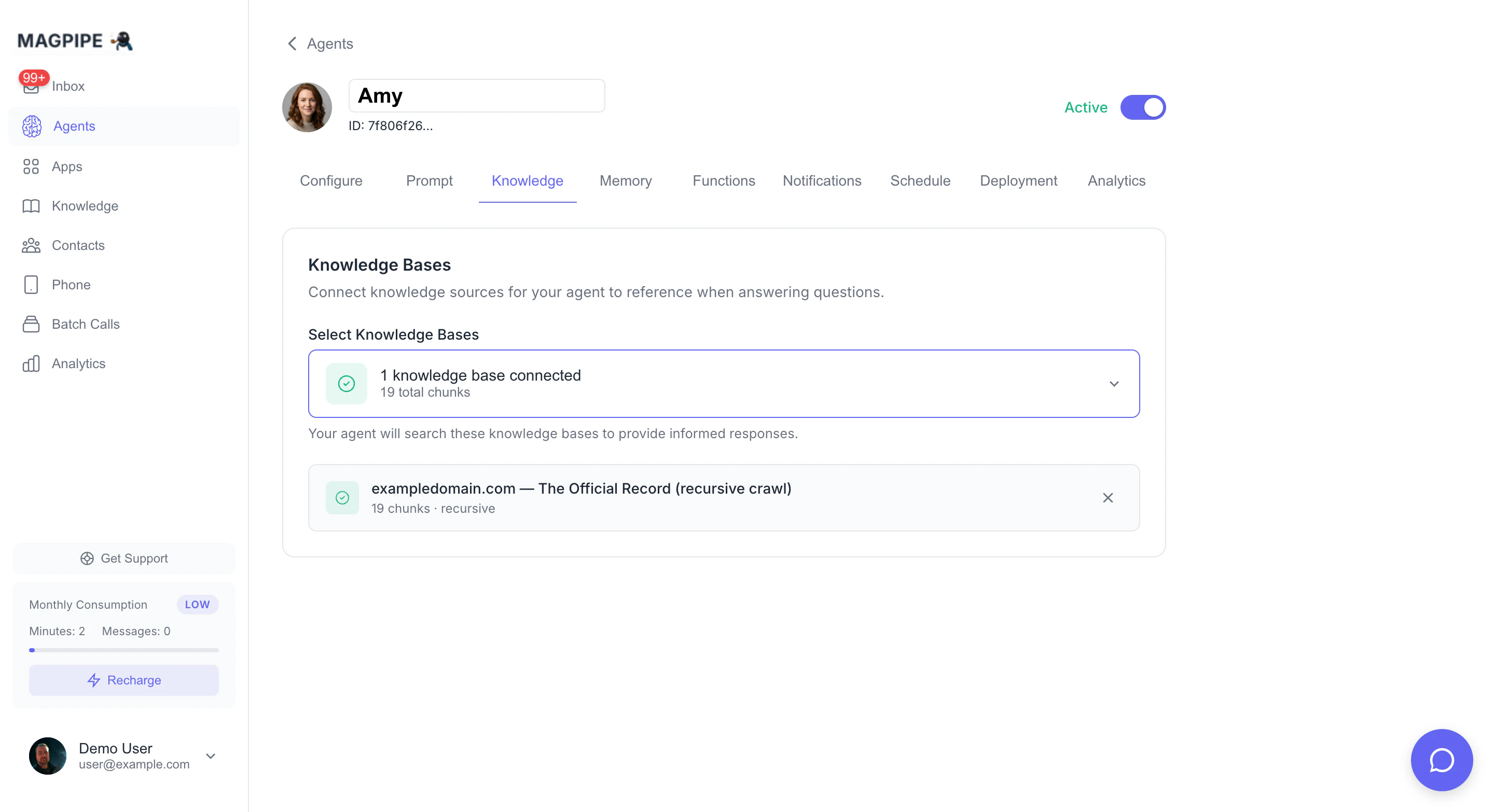Switch to the Prompt tab
Viewport: 1494px width, 812px height.
coord(428,181)
